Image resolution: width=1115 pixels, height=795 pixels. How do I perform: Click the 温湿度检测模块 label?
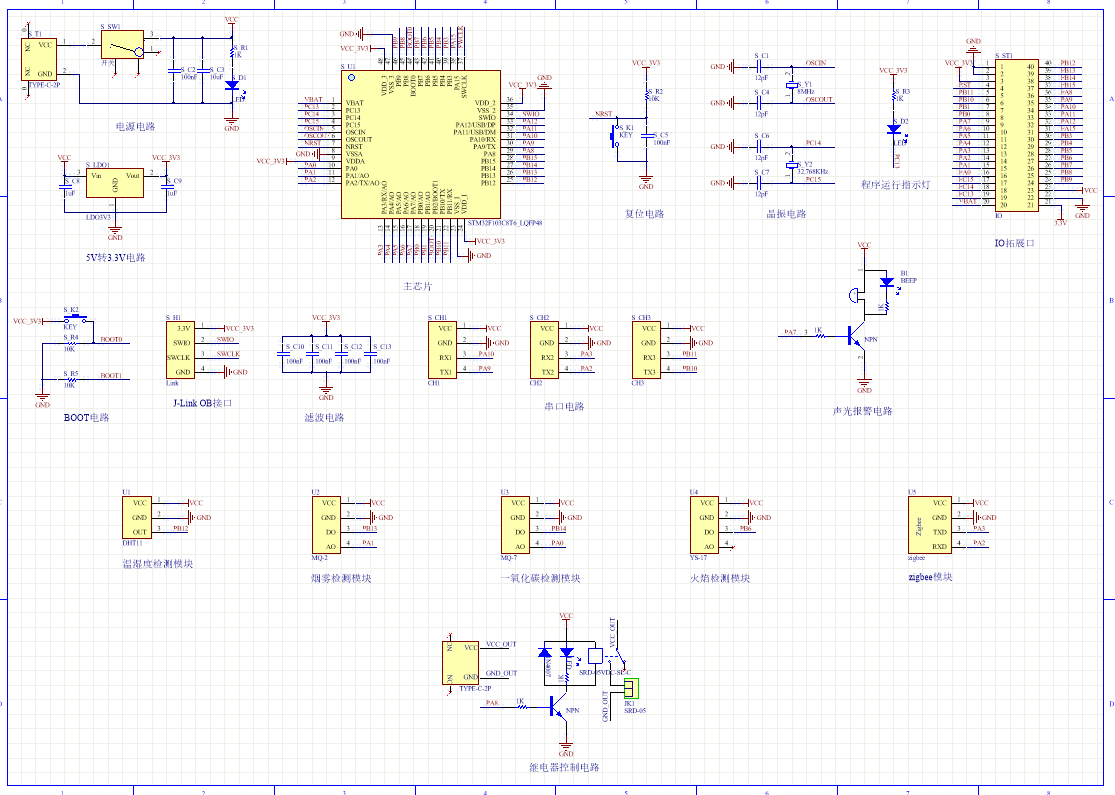point(157,563)
